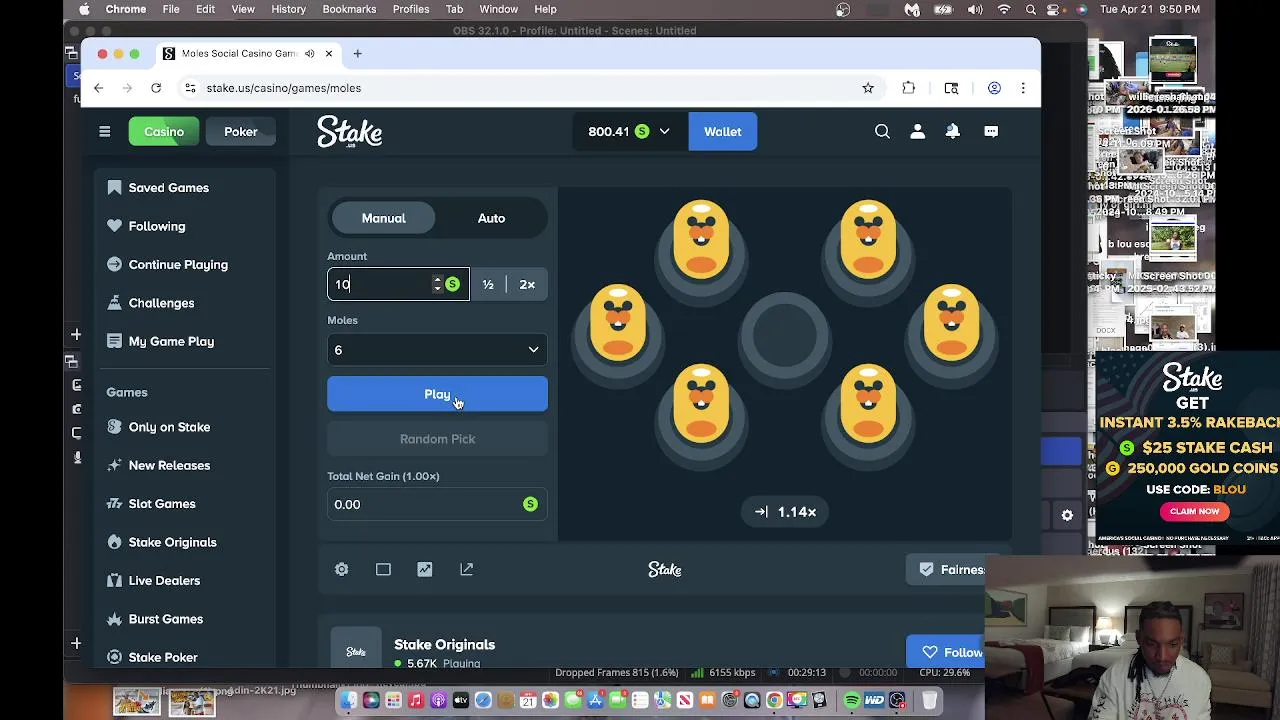Open Spotify from the Dock

[x=852, y=700]
